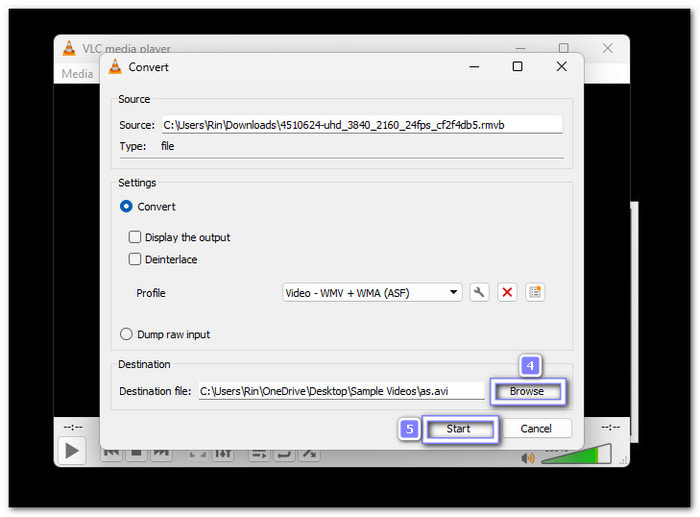Close the VLC media player window
Screen dimensions: 700x517
(x=608, y=48)
